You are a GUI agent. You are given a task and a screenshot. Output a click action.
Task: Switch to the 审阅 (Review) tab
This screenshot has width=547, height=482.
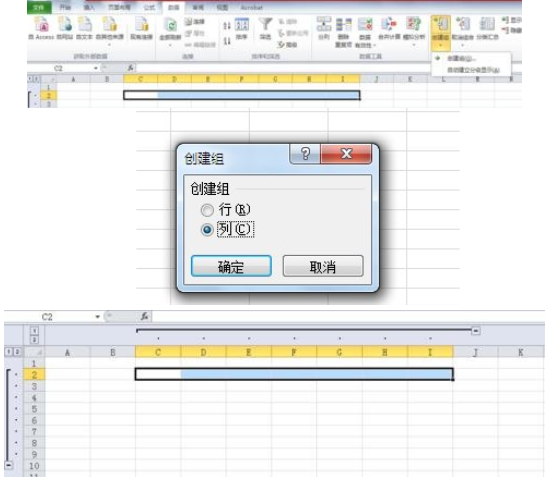point(198,7)
